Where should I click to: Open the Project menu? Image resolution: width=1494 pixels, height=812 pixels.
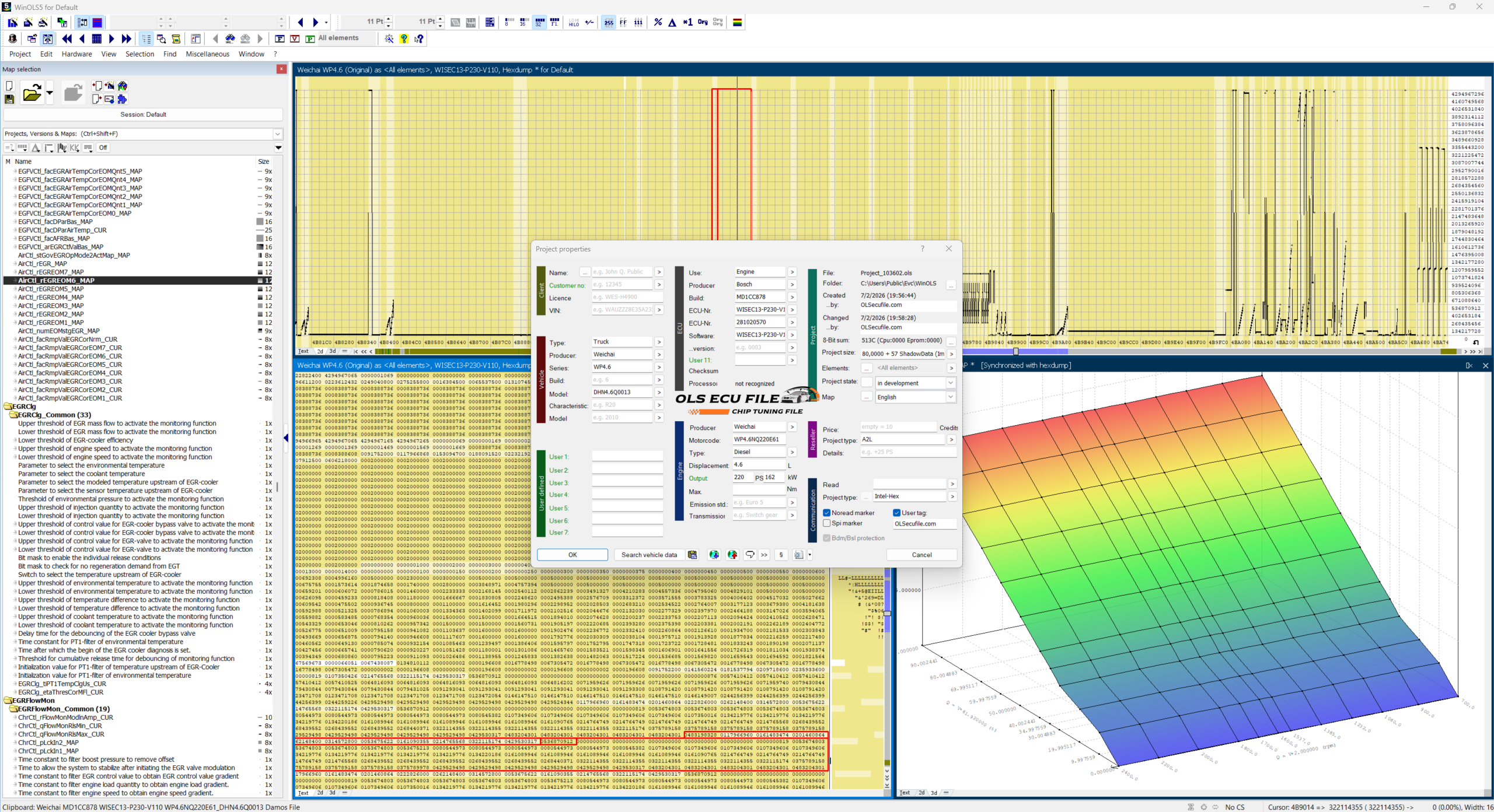(20, 54)
